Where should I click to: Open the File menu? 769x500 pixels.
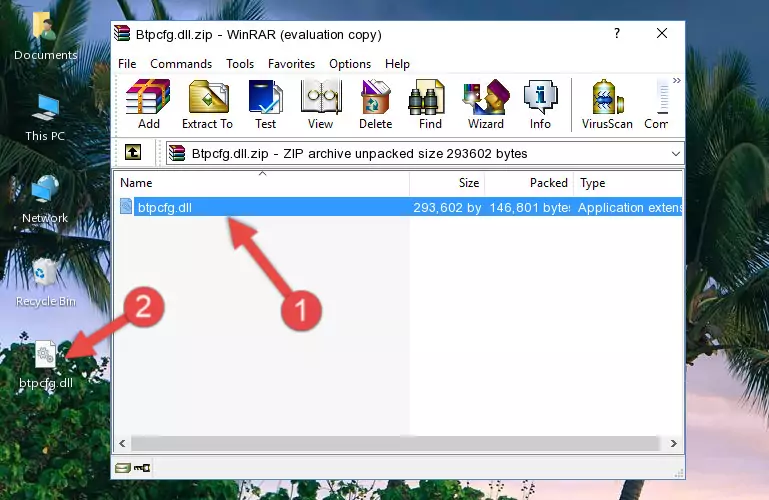pos(127,64)
